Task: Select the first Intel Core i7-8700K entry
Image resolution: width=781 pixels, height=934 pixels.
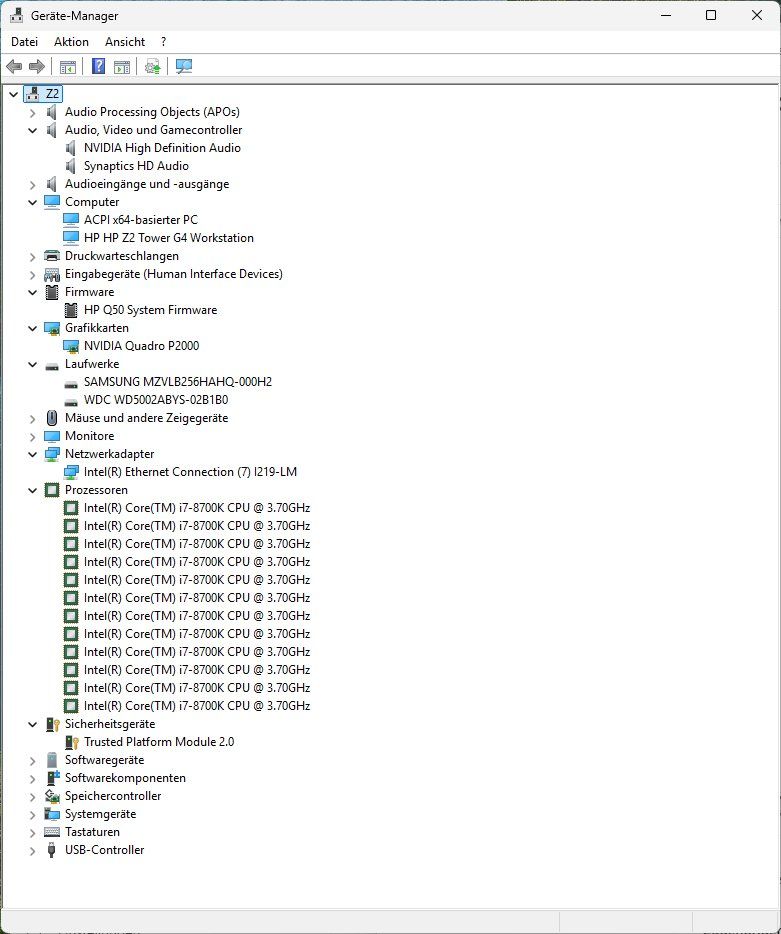Action: 197,508
